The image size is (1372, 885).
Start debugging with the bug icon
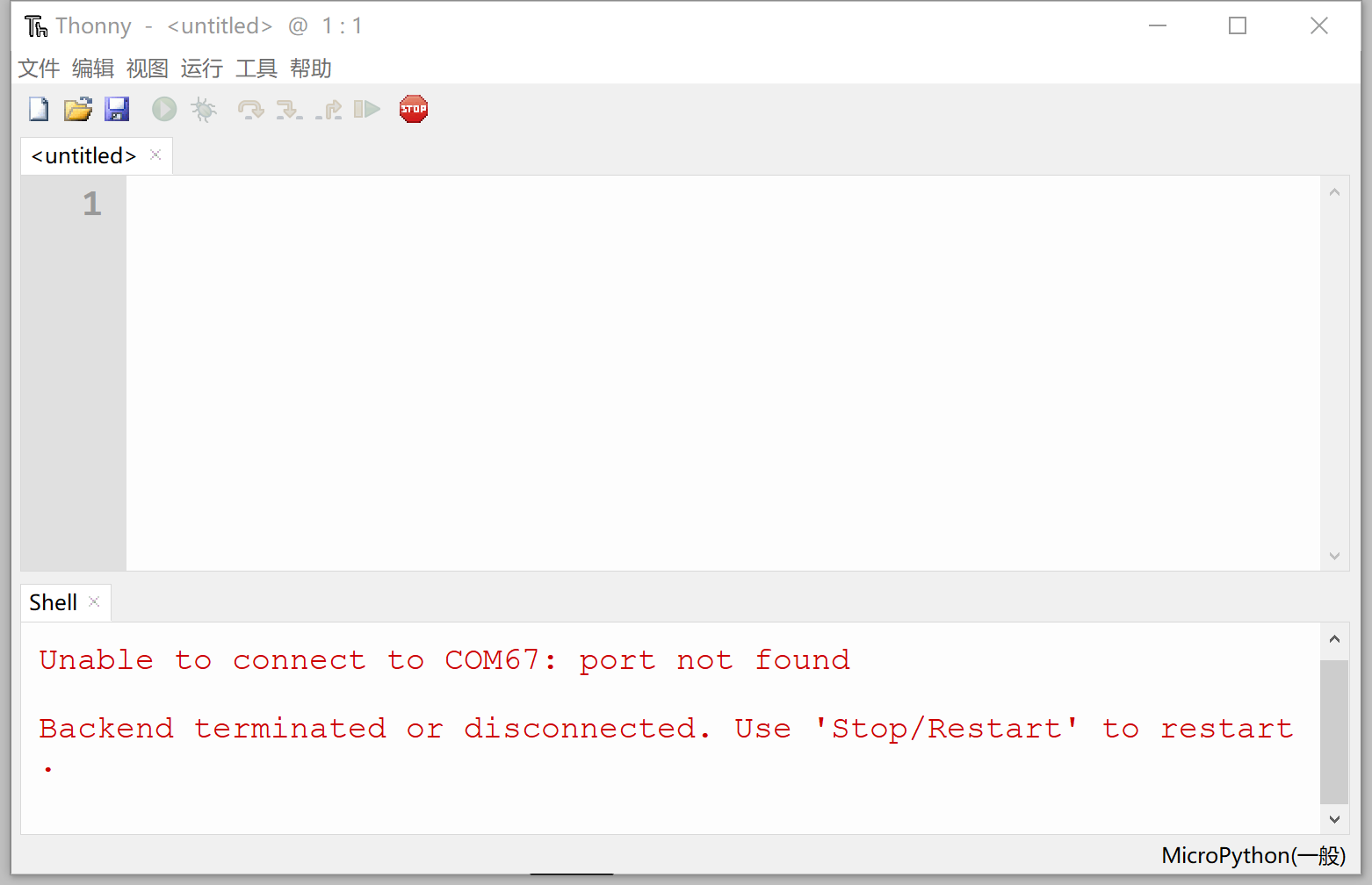204,110
